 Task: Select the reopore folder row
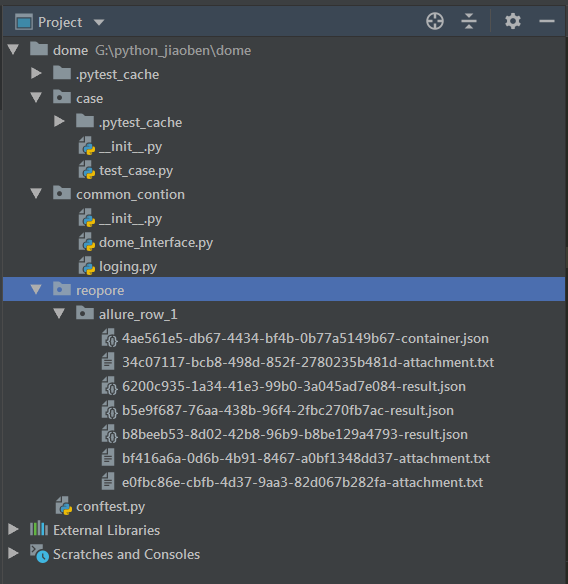pyautogui.click(x=284, y=289)
